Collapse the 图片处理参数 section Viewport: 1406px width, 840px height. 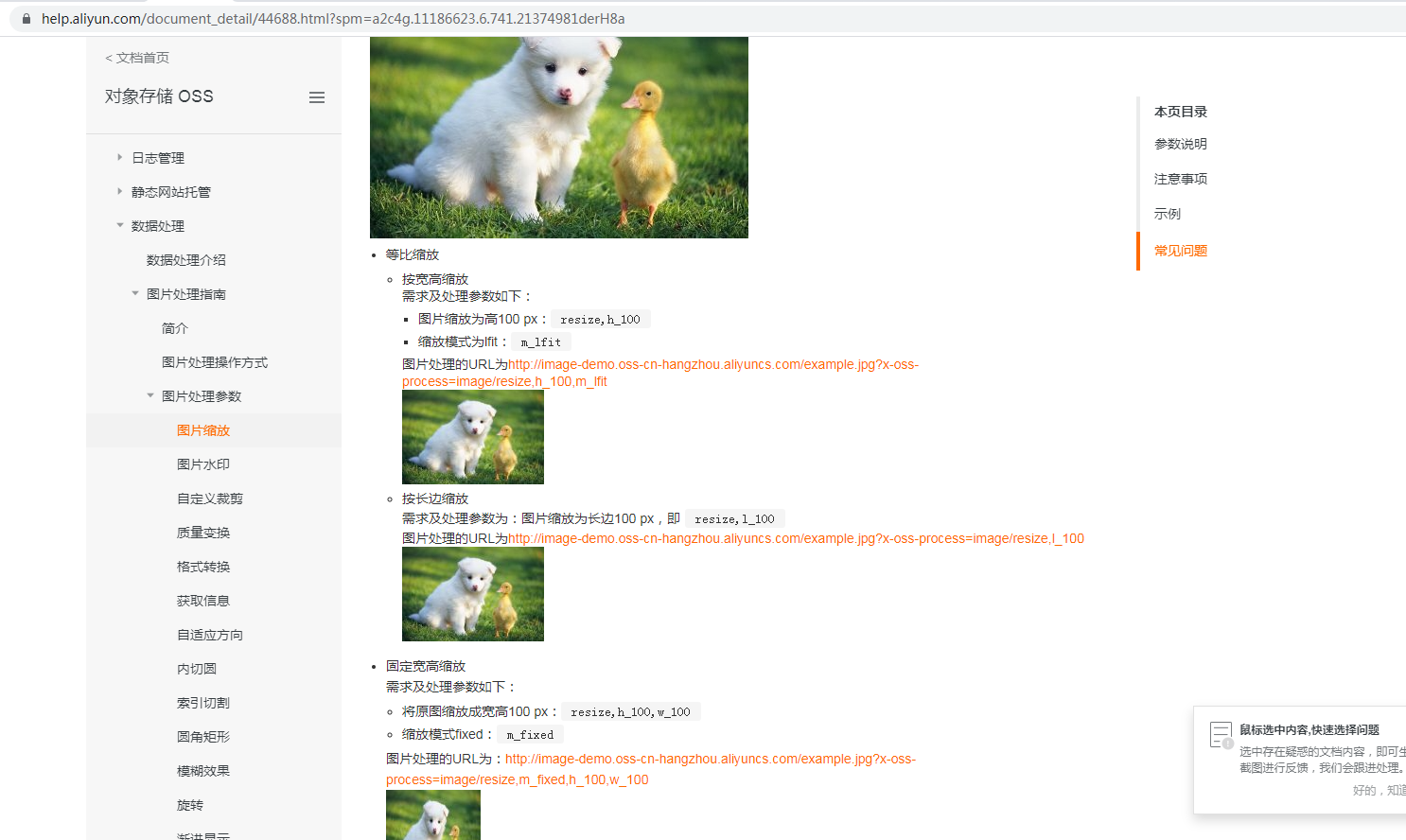pyautogui.click(x=150, y=395)
